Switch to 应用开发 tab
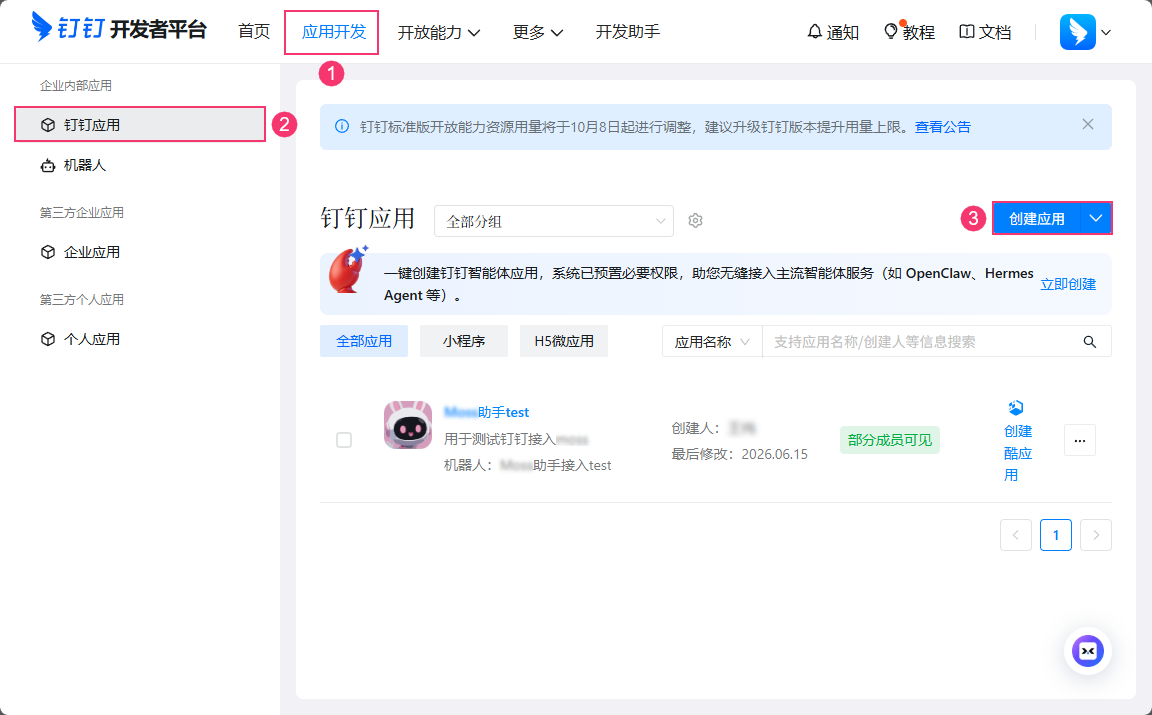 click(x=334, y=32)
